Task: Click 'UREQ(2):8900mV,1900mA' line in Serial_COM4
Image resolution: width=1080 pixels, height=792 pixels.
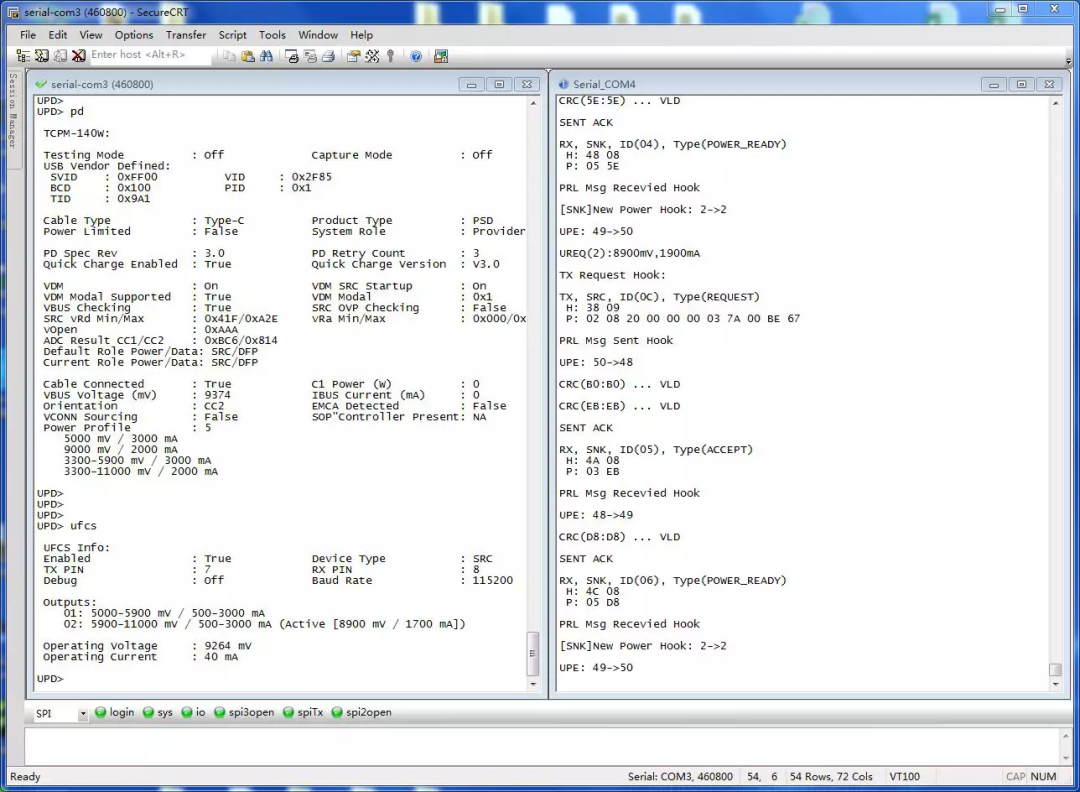Action: pos(630,253)
